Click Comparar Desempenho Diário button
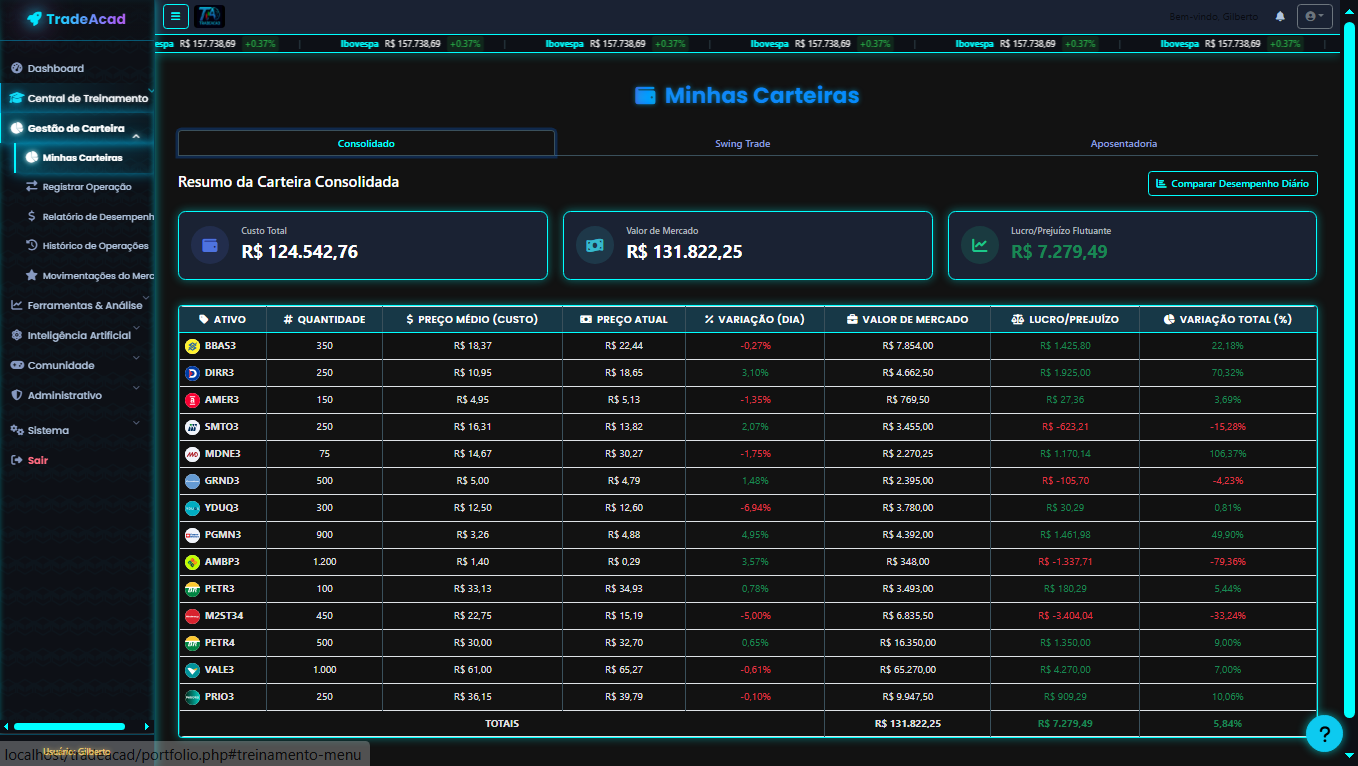The image size is (1358, 766). pos(1232,184)
